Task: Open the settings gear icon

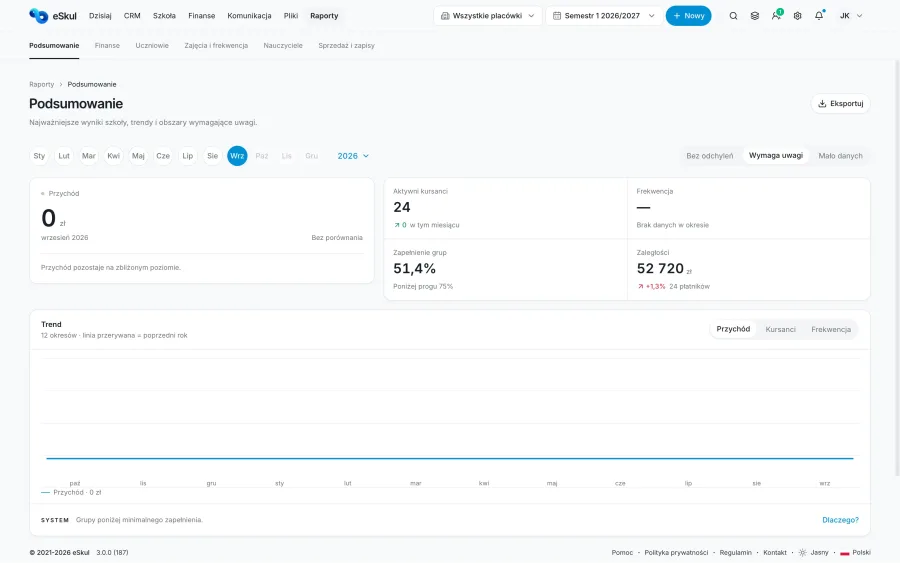Action: point(797,16)
